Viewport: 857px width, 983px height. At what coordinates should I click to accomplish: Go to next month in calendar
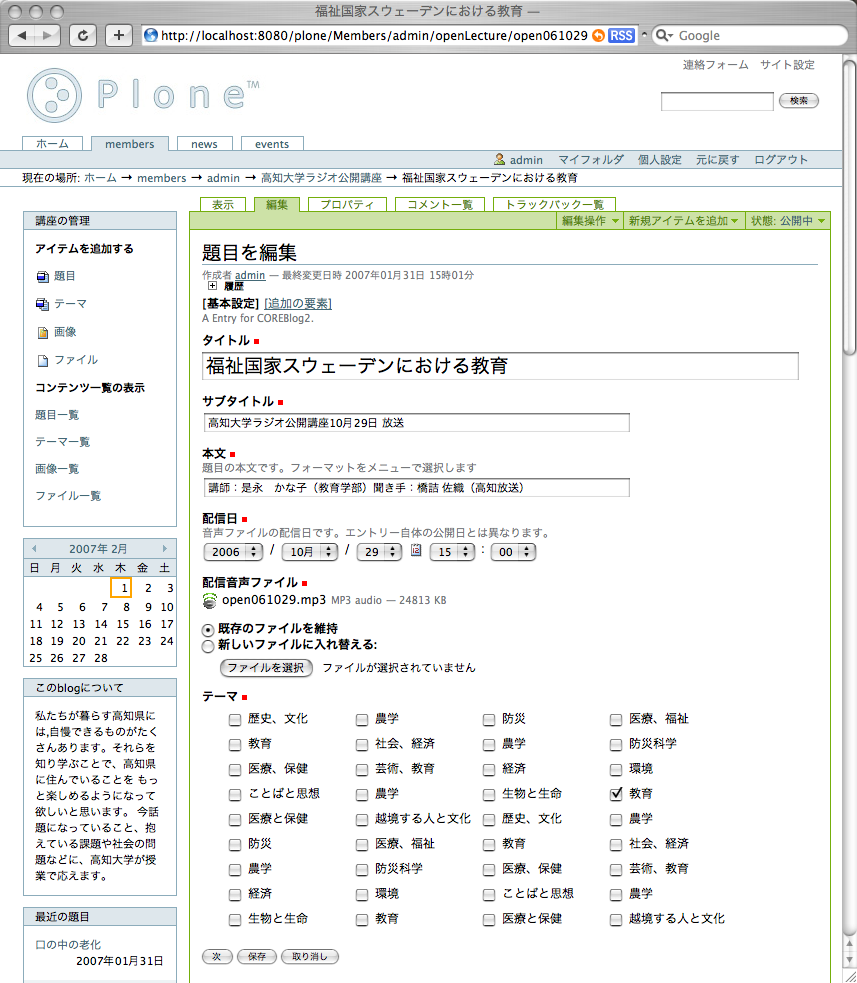click(165, 549)
